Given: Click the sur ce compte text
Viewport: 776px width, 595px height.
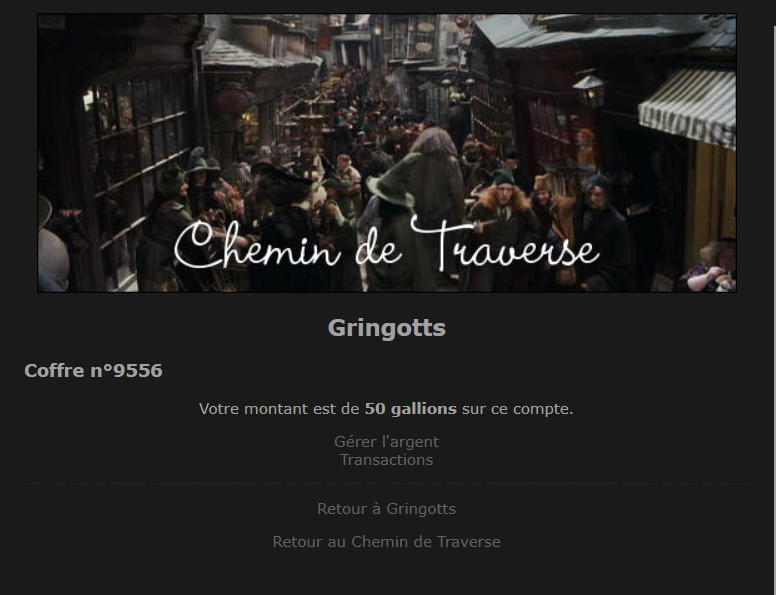Looking at the screenshot, I should 517,409.
